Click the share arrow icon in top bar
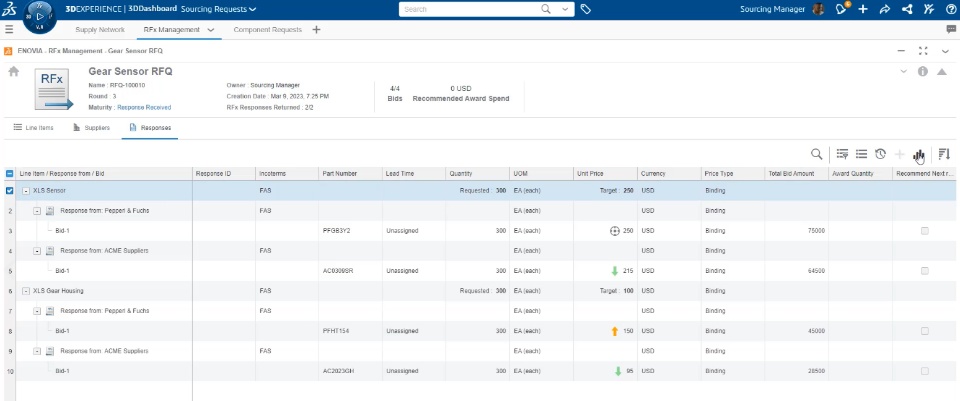This screenshot has width=960, height=401. point(884,9)
